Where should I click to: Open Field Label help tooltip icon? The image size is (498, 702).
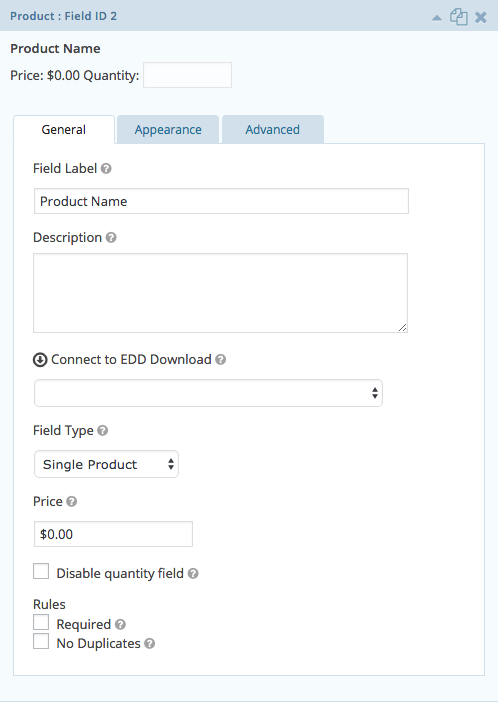click(x=106, y=169)
